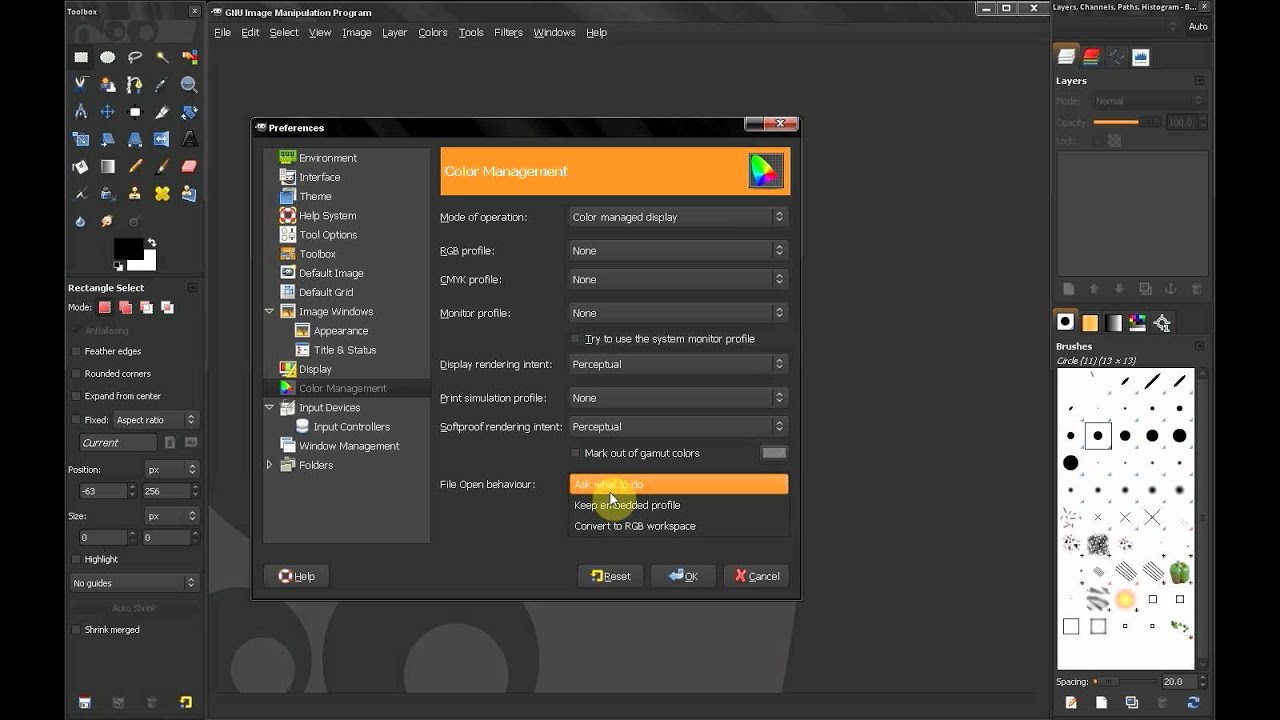The height and width of the screenshot is (720, 1280).
Task: Select the Scissors Select tool
Action: pos(80,85)
